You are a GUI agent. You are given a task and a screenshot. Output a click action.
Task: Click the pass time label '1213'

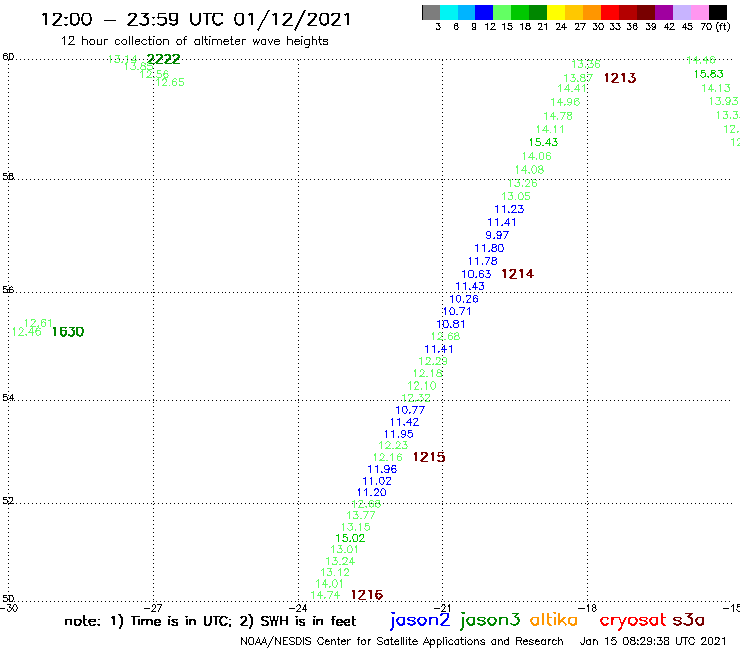pos(620,78)
